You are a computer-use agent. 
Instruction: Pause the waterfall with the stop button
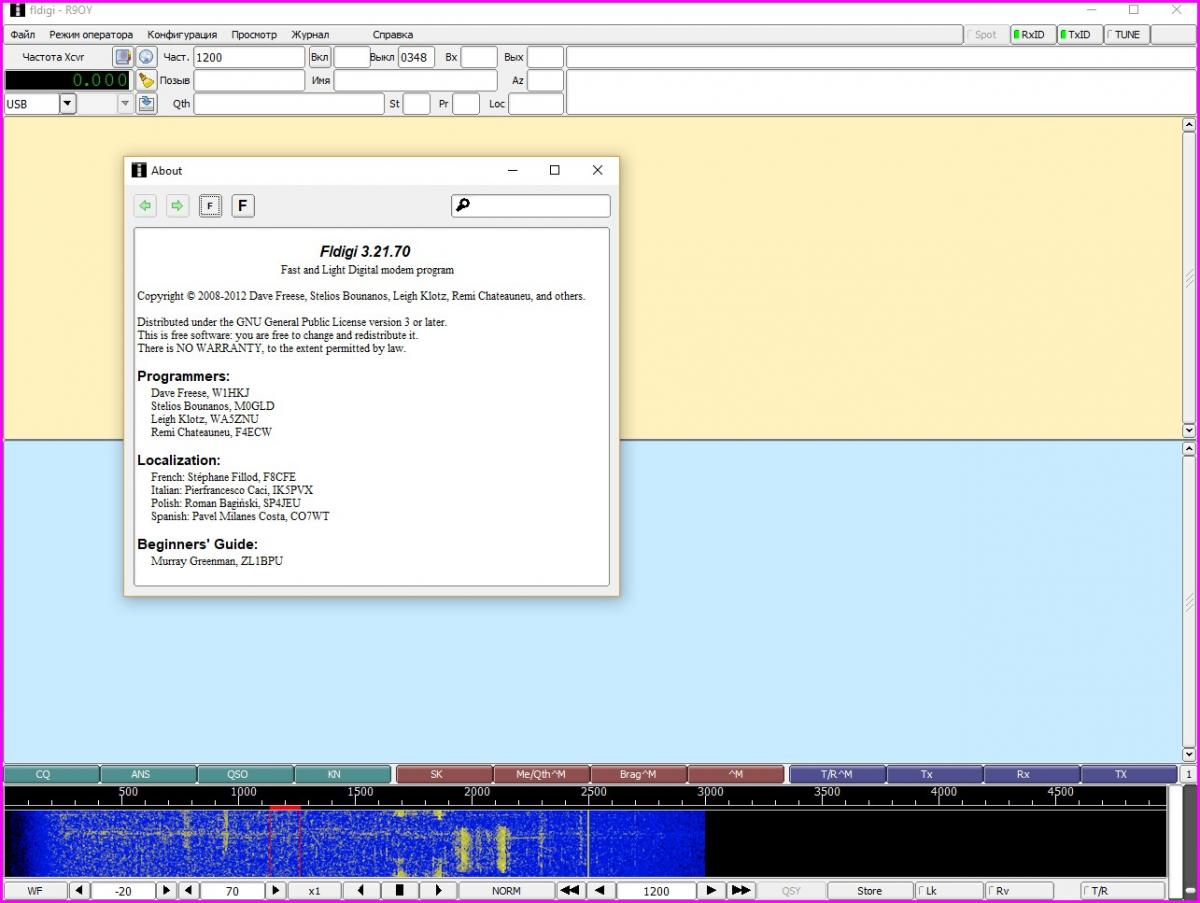[x=399, y=890]
